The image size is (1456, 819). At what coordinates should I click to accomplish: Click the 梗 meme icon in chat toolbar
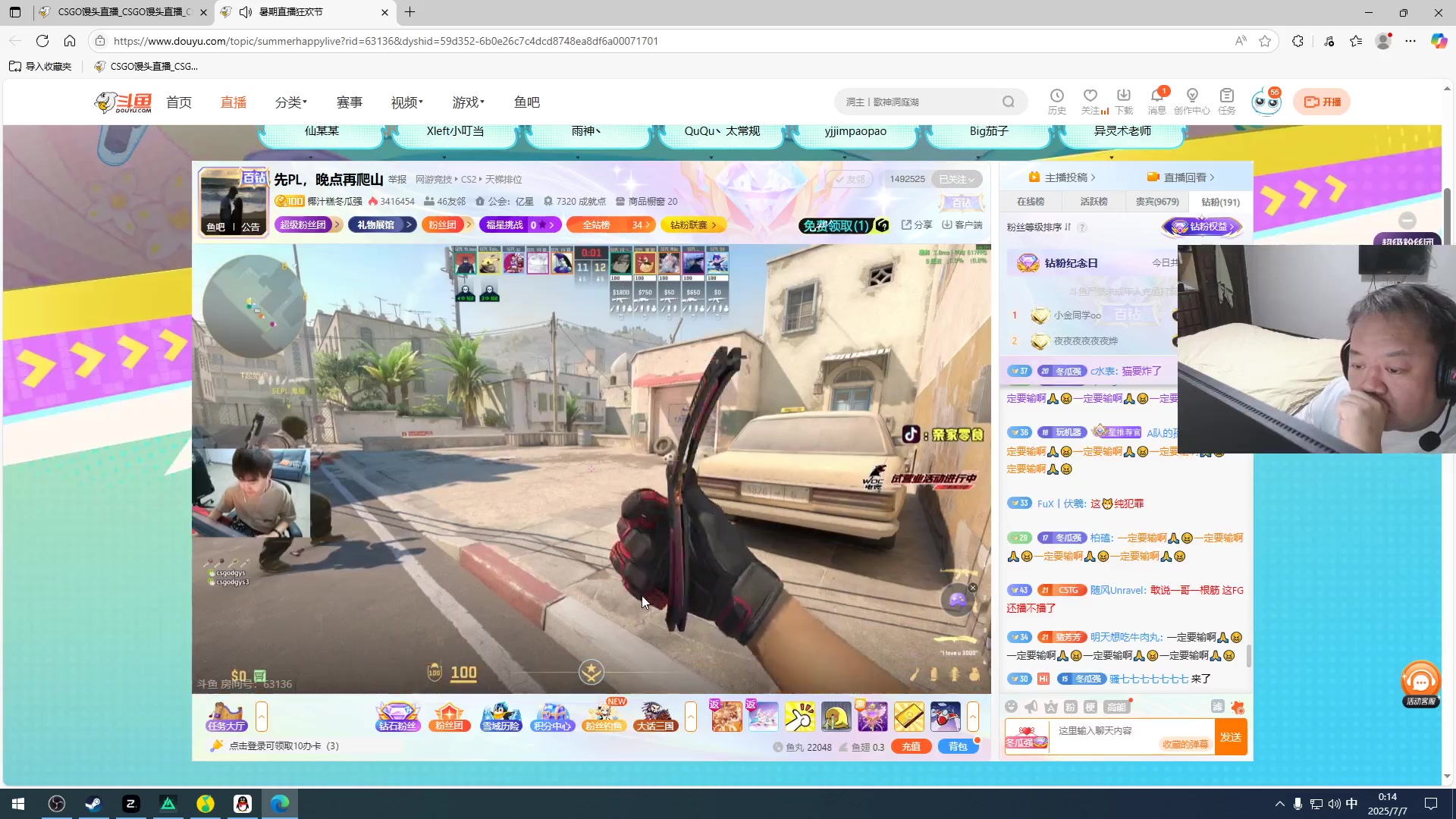[1090, 707]
